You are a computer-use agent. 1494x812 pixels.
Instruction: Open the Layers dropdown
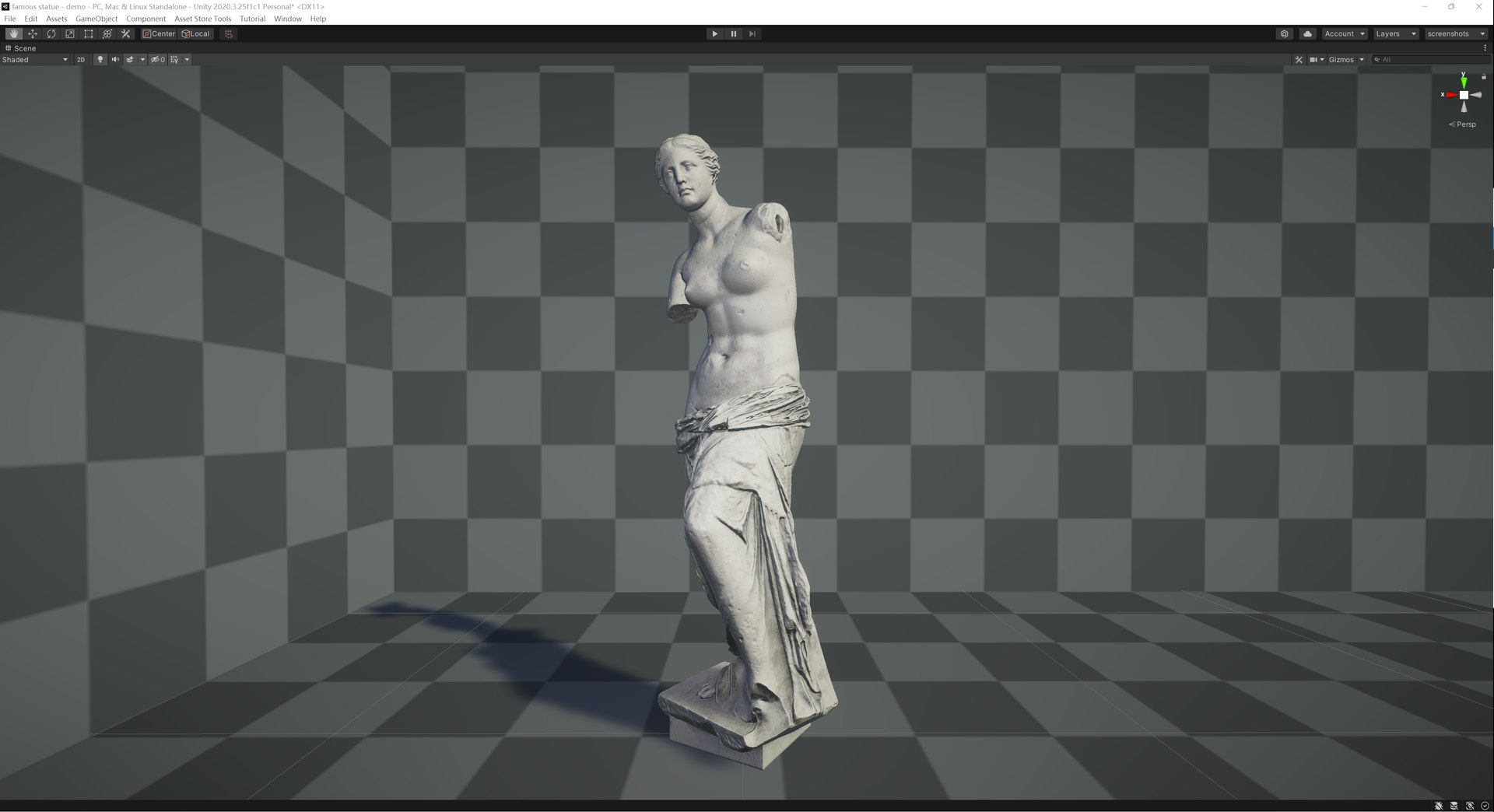(x=1395, y=33)
